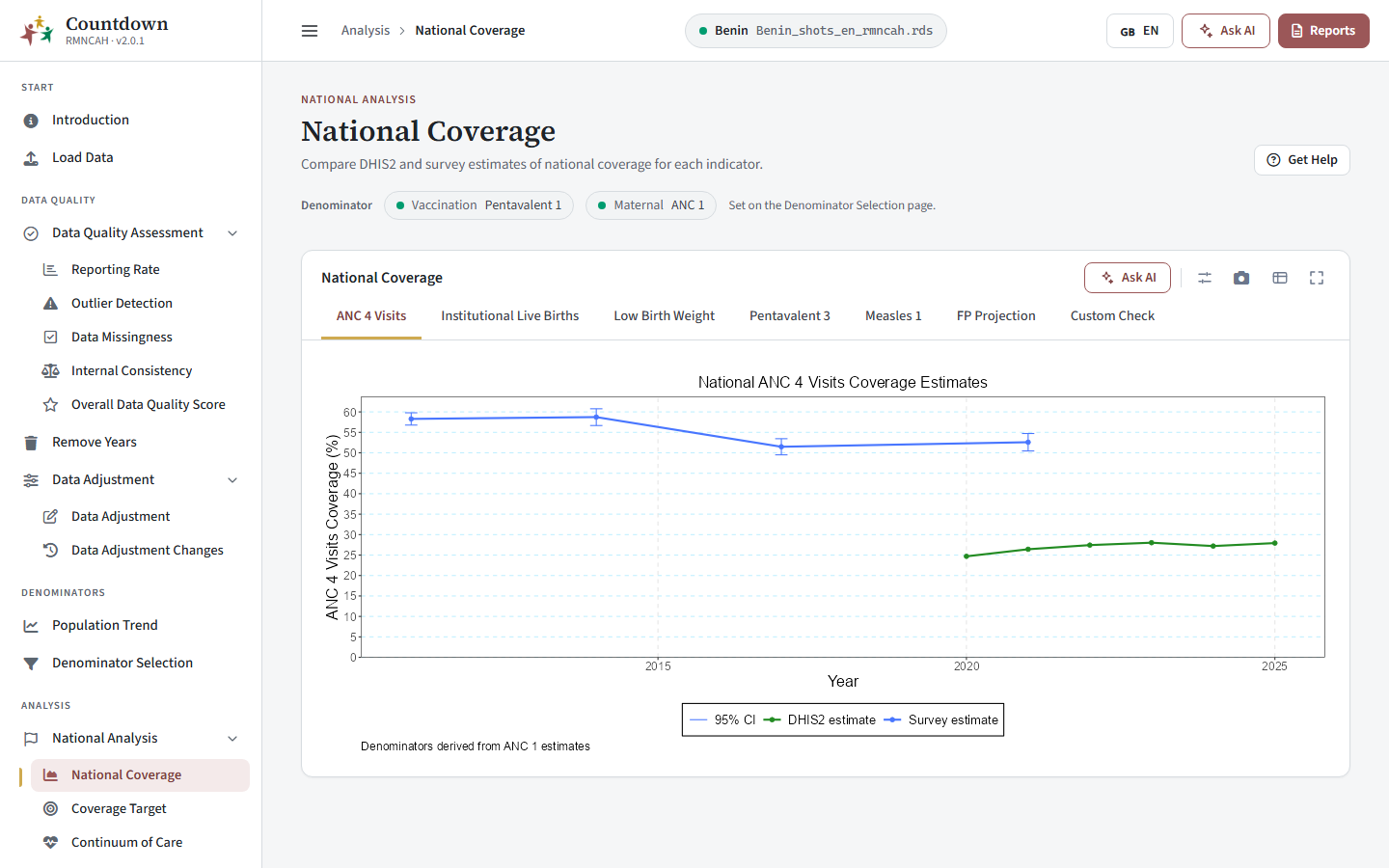
Task: Open chart settings sliders icon
Action: tap(1205, 278)
